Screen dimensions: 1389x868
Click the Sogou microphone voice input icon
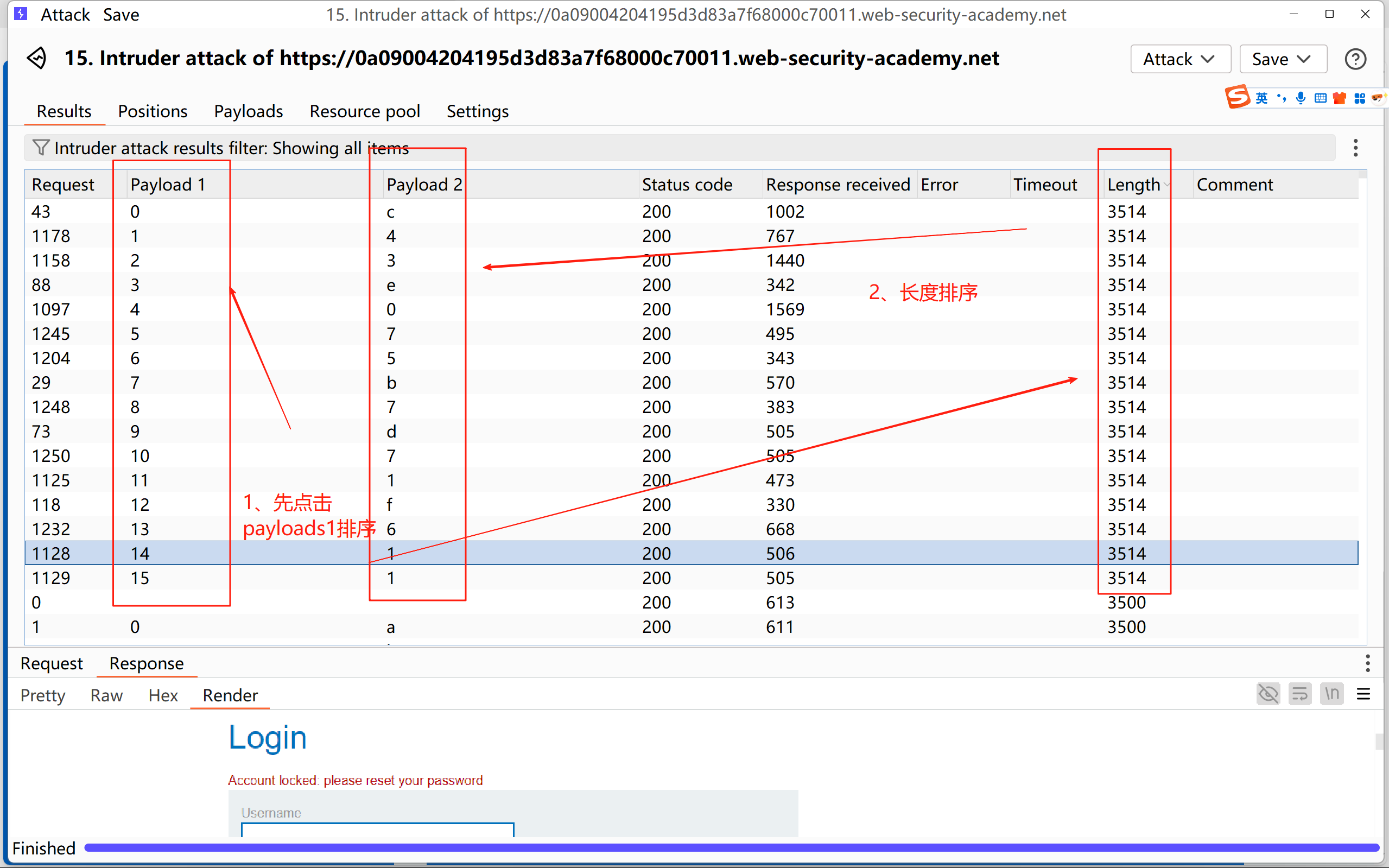[1301, 98]
